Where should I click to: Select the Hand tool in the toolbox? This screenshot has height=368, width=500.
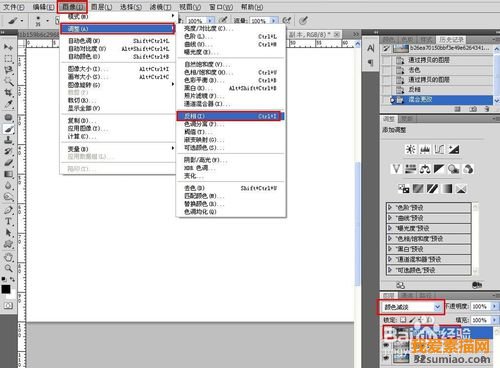8,257
